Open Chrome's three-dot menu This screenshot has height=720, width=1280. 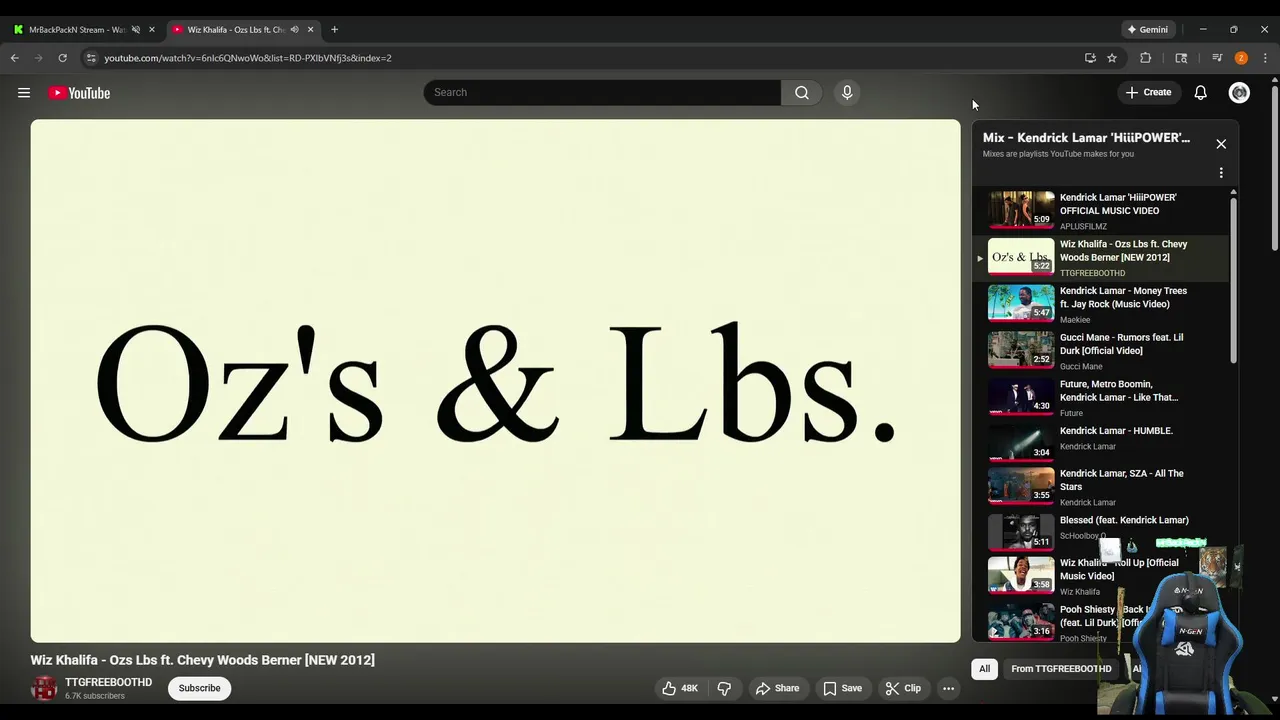[x=1265, y=58]
